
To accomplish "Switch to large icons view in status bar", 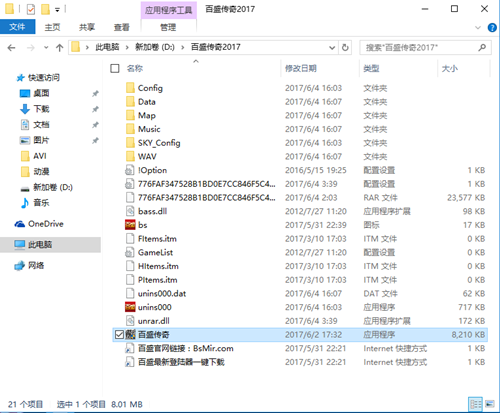I will pyautogui.click(x=490, y=404).
